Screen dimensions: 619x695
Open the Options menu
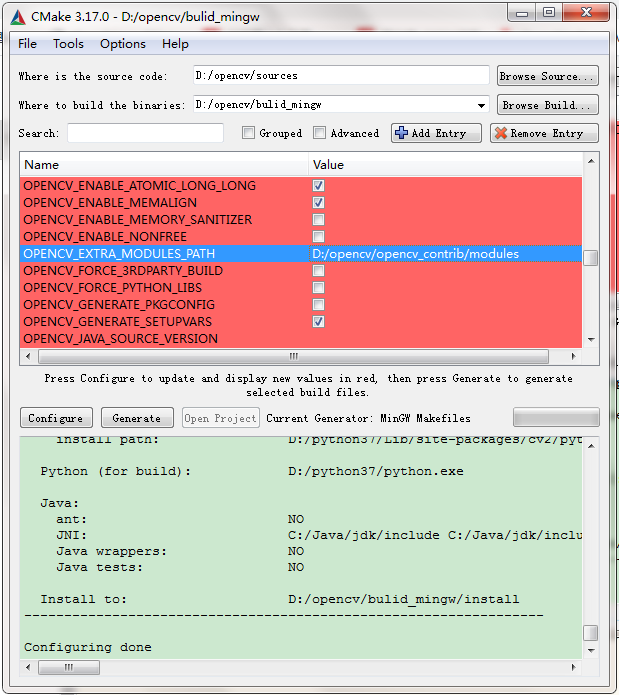tap(123, 43)
